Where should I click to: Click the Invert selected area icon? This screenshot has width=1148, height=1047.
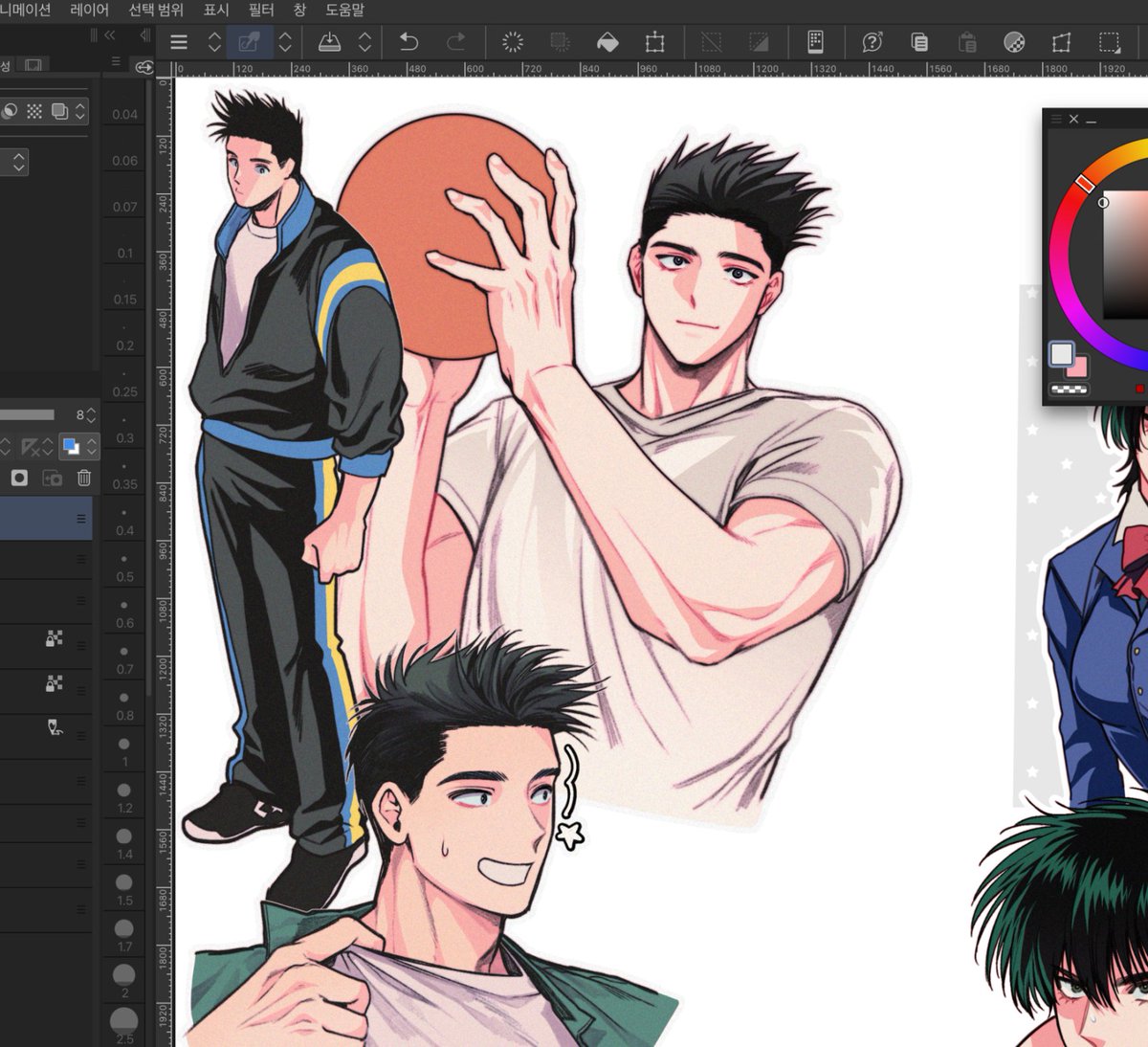click(x=759, y=42)
